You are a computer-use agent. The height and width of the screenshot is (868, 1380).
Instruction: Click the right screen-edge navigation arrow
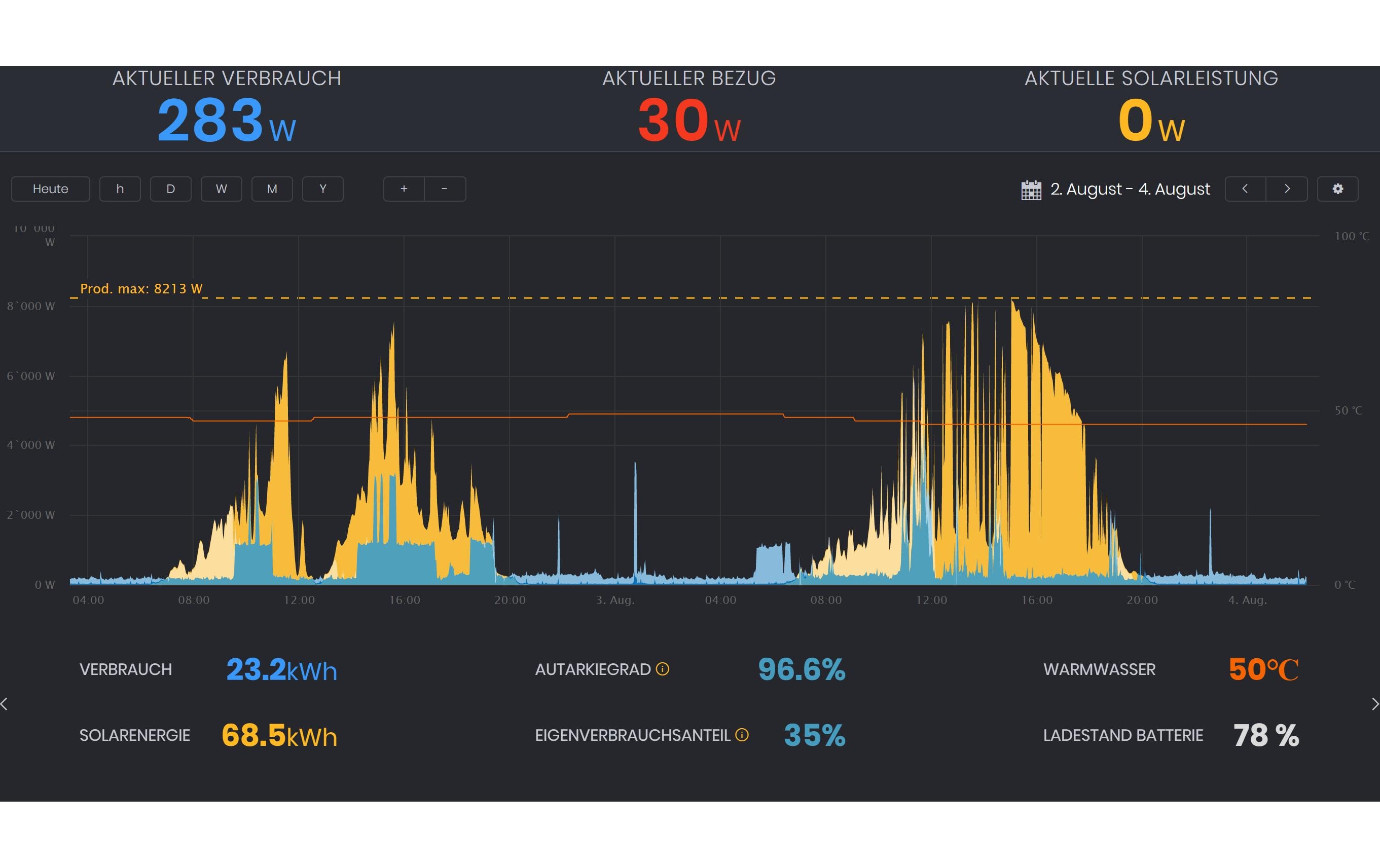pos(1375,703)
